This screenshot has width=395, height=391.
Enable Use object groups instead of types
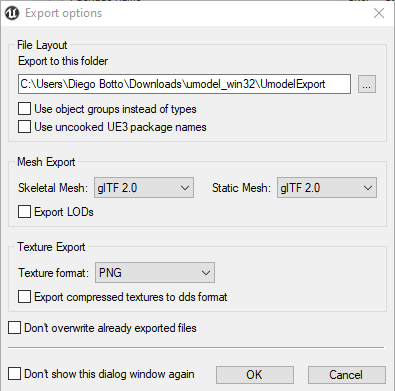tap(24, 109)
